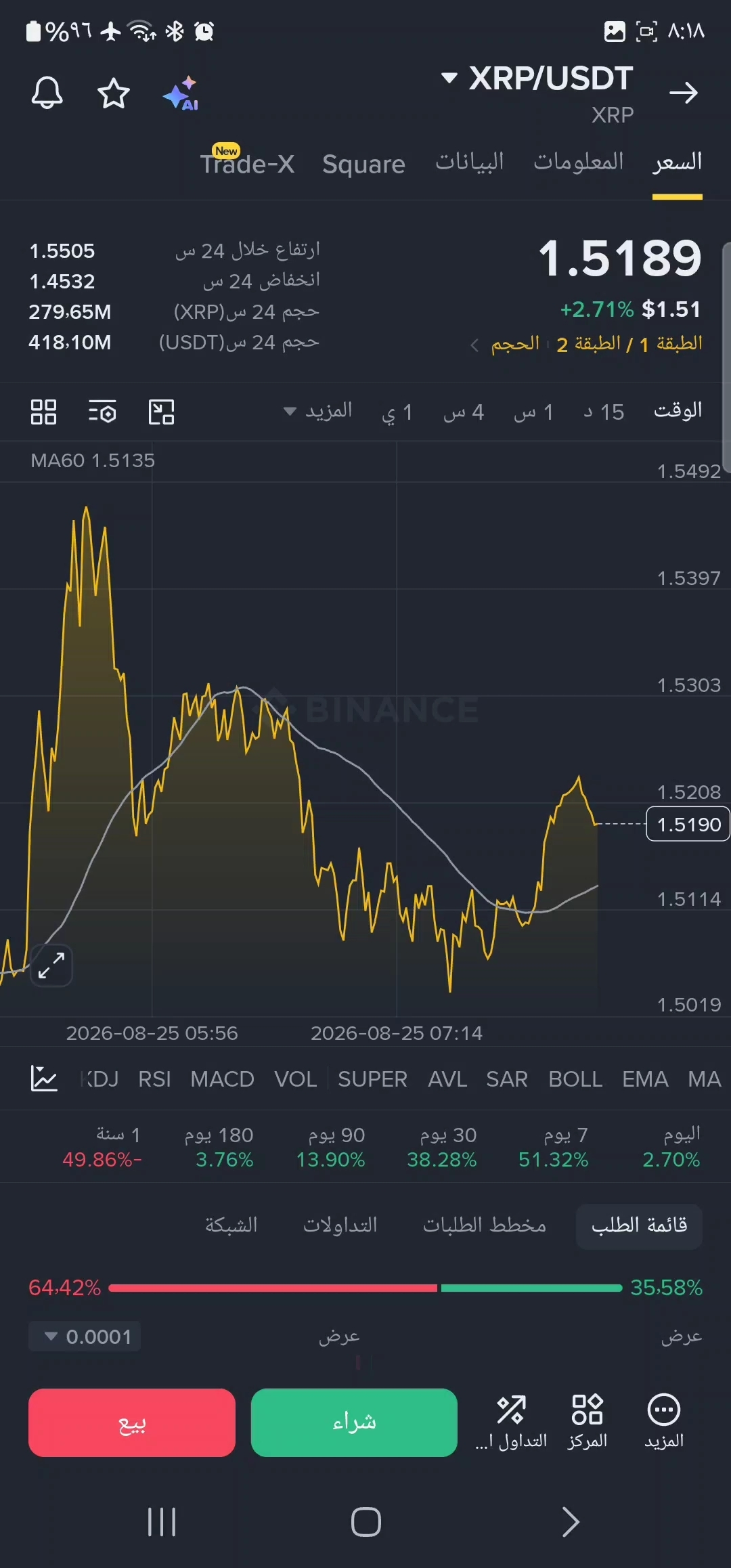Toggle the MACD indicator
The height and width of the screenshot is (1568, 731).
(x=222, y=1079)
